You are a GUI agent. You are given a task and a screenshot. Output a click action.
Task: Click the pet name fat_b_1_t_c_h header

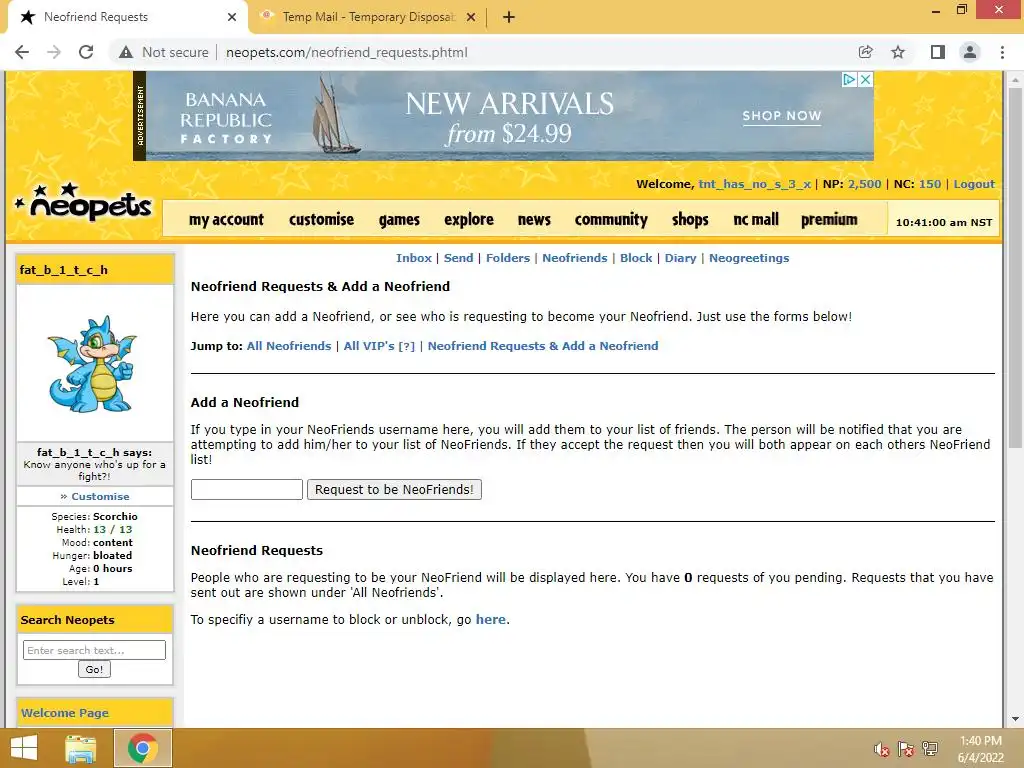63,270
